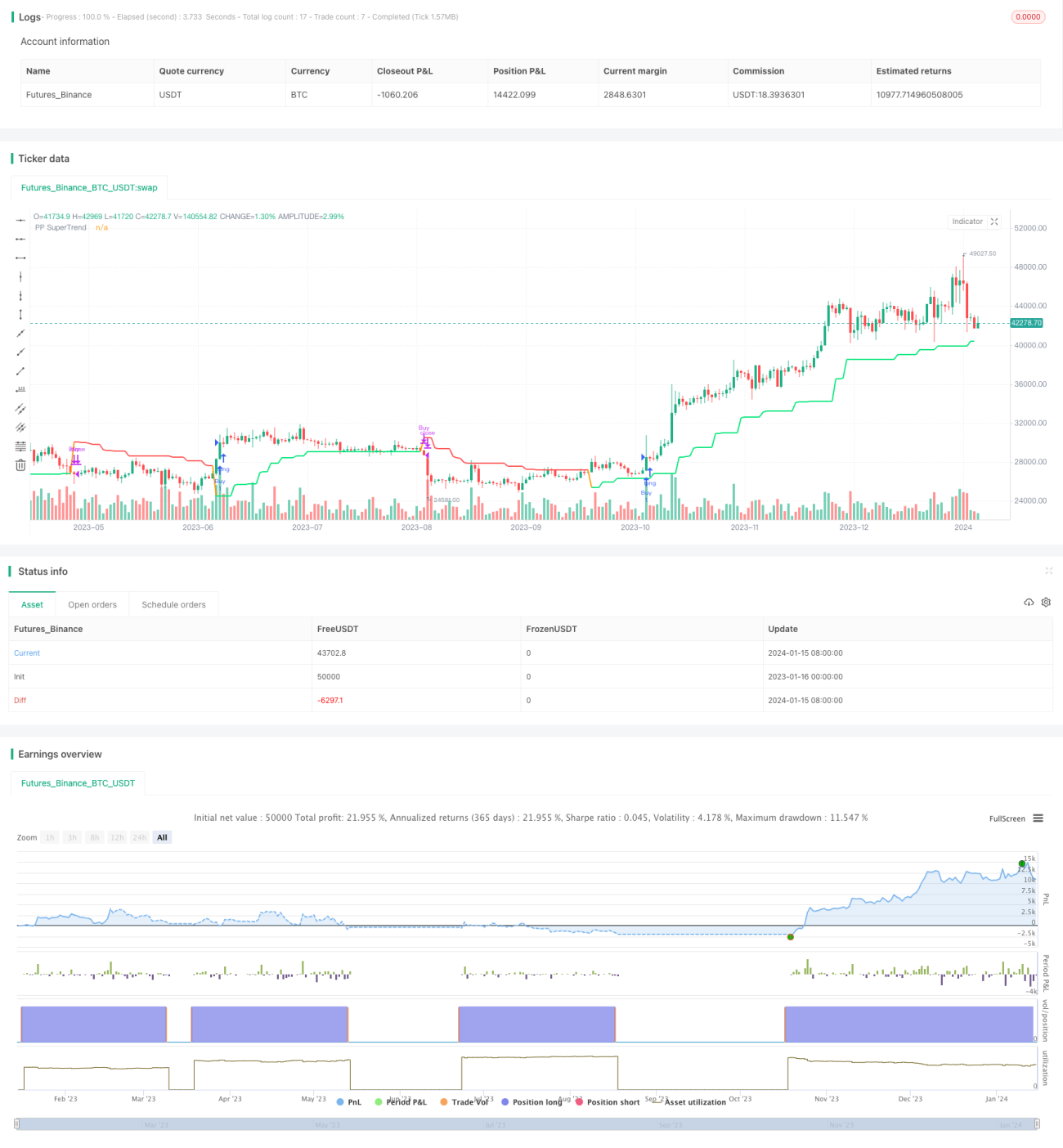
Task: Select the price channel line tool
Action: [x=20, y=408]
